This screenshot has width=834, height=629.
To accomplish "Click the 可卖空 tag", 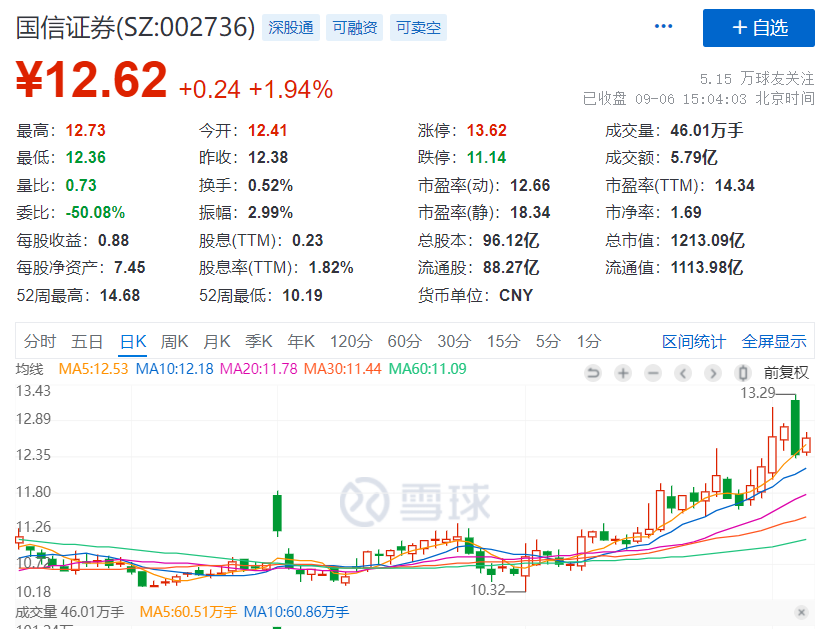I will [x=419, y=28].
